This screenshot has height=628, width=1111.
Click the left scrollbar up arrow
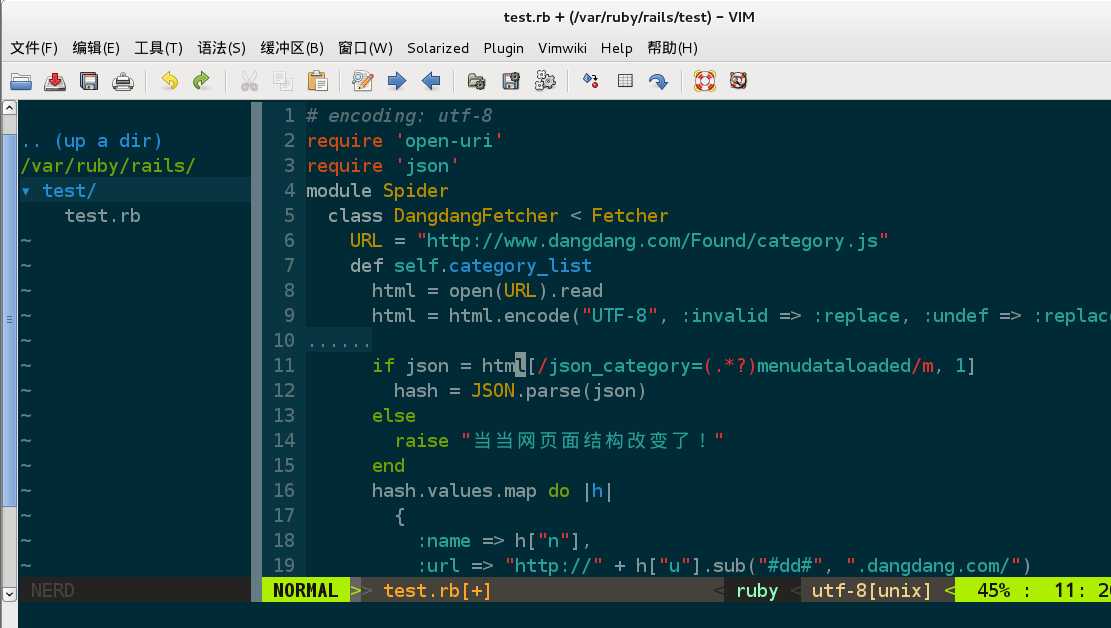(9, 108)
